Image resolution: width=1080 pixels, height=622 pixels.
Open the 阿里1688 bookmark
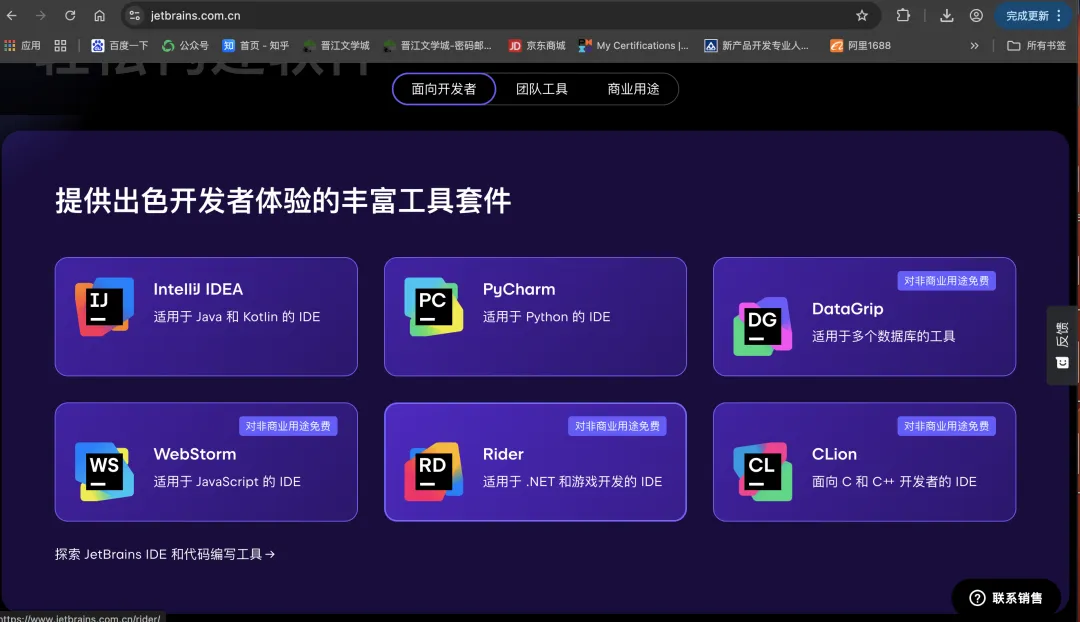pyautogui.click(x=860, y=45)
